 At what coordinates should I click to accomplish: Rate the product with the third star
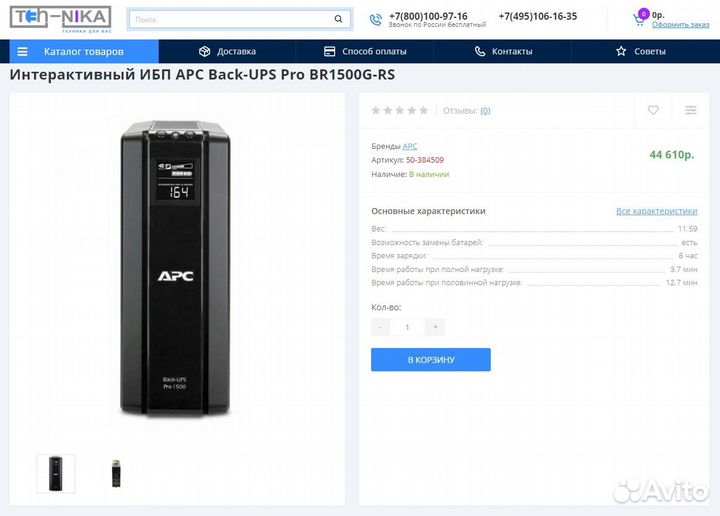pyautogui.click(x=400, y=110)
